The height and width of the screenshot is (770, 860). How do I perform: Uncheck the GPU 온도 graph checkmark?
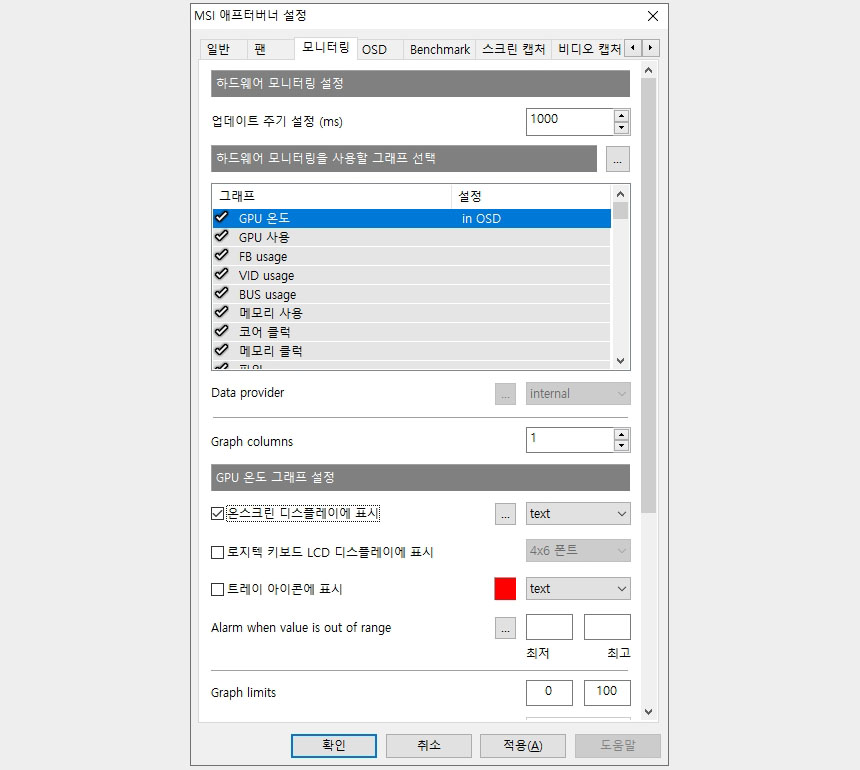222,218
